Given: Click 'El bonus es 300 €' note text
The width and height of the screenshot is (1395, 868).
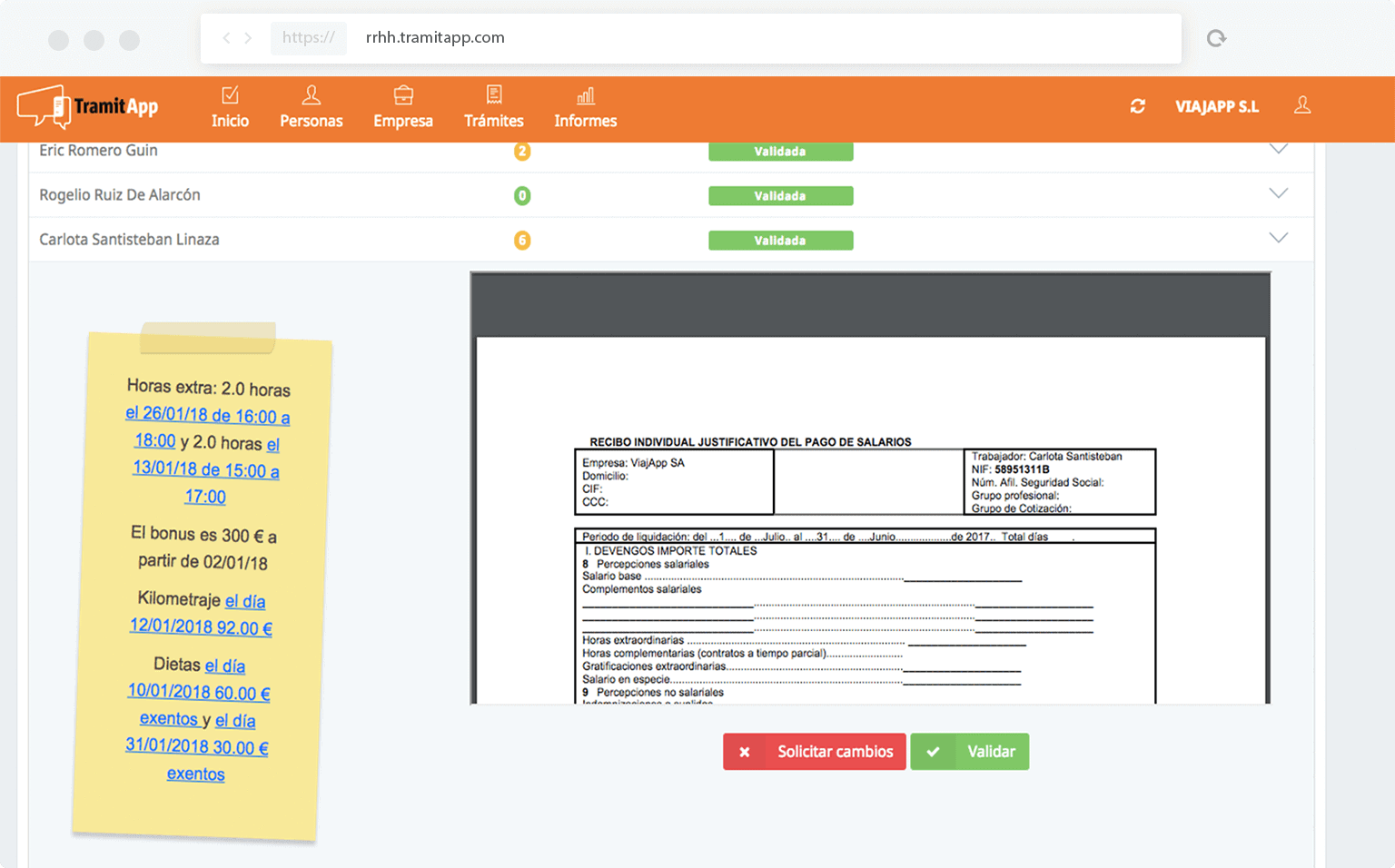Looking at the screenshot, I should [203, 534].
